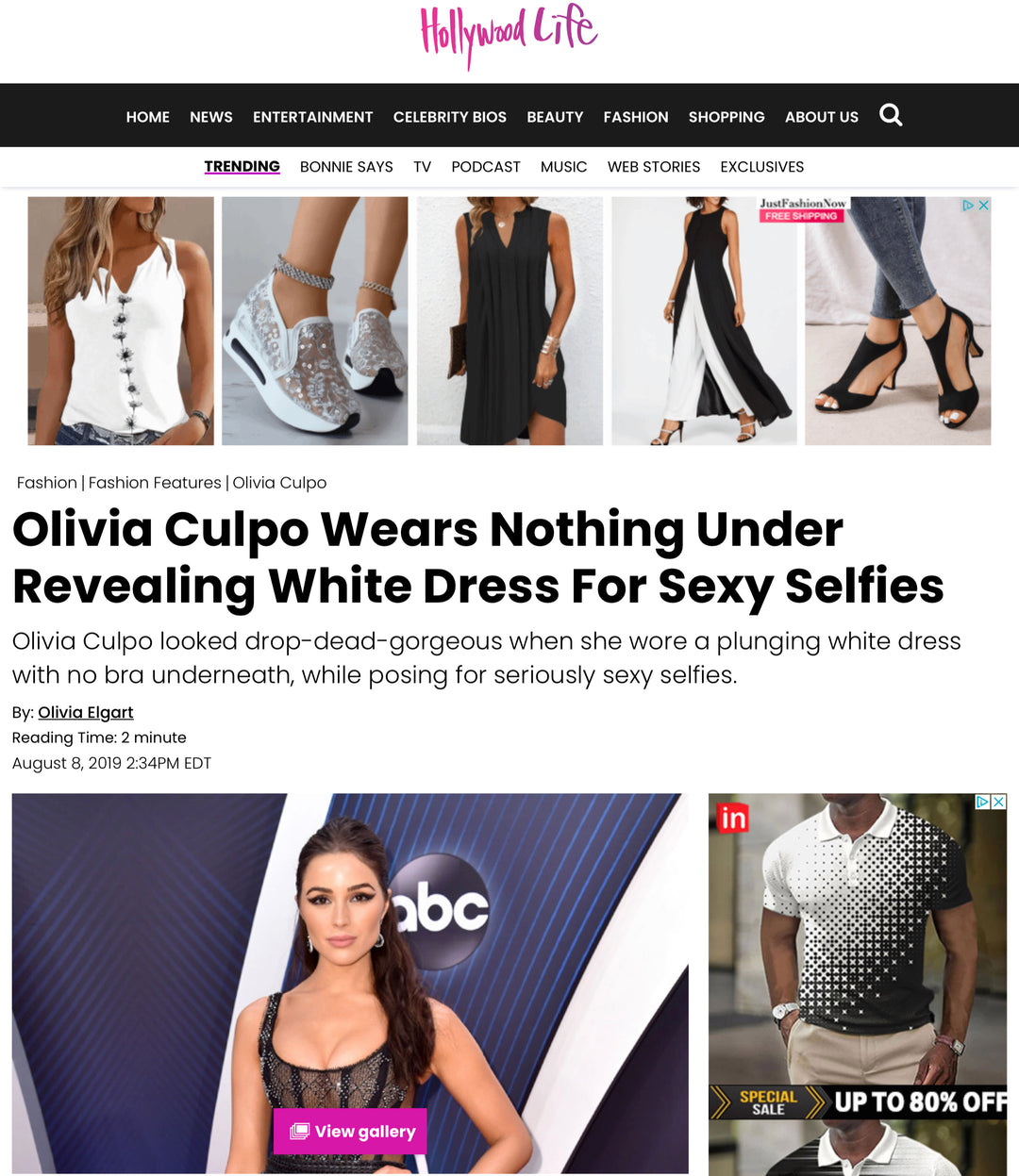Open the white tank top ad thumbnail
The width and height of the screenshot is (1019, 1176).
[121, 321]
